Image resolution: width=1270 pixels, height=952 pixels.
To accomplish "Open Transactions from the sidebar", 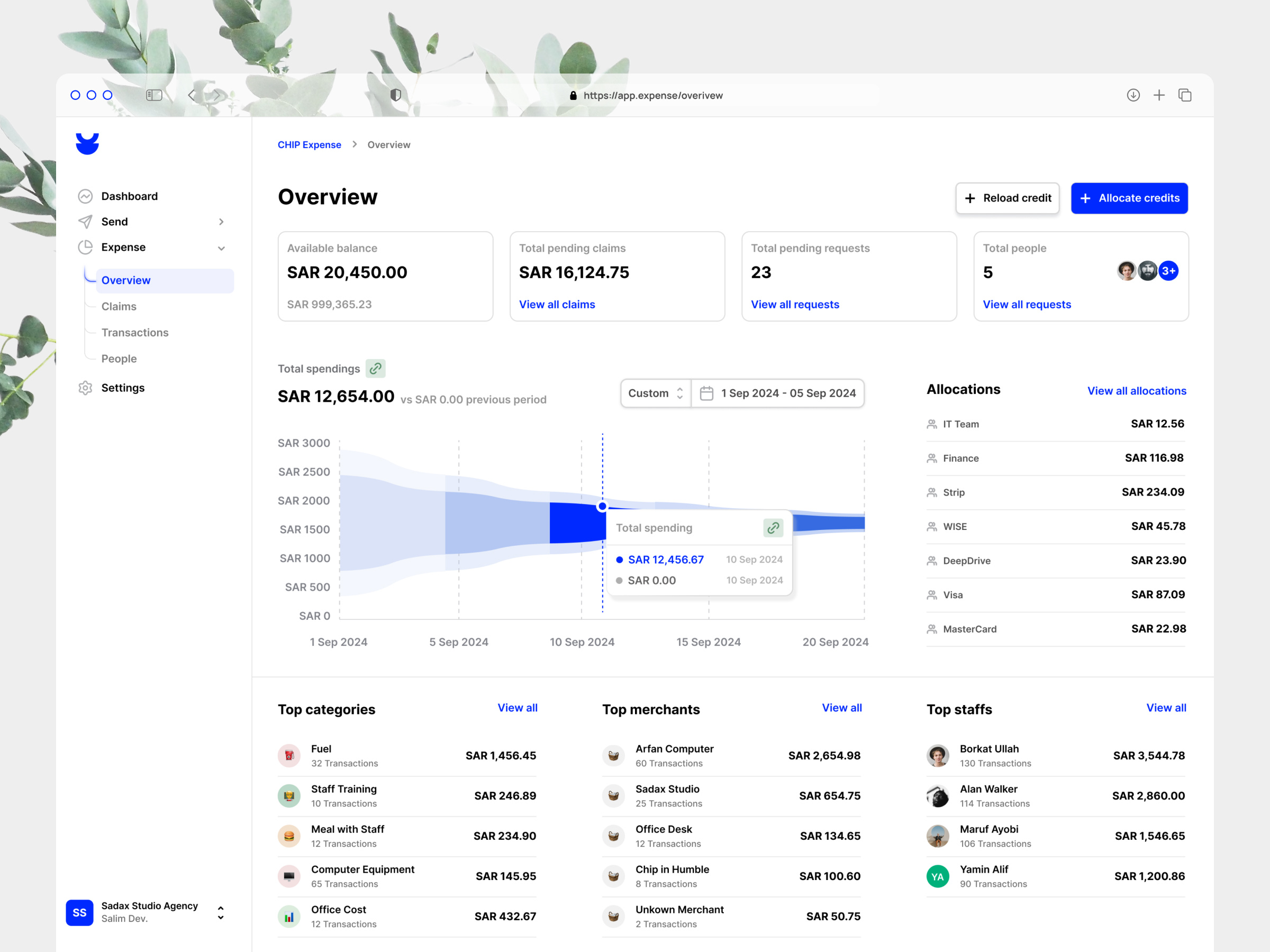I will point(134,332).
